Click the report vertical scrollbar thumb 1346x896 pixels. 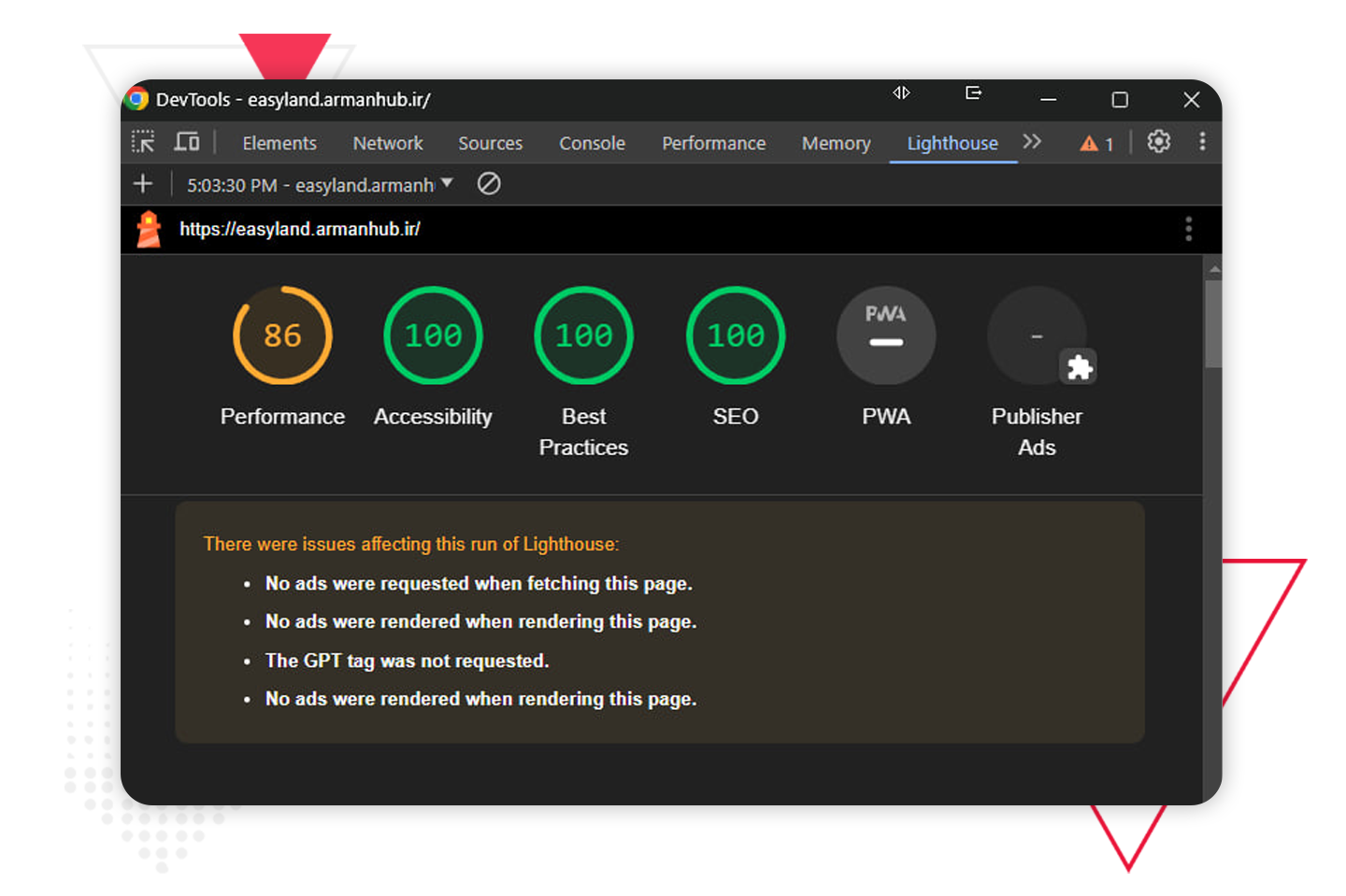pyautogui.click(x=1213, y=322)
